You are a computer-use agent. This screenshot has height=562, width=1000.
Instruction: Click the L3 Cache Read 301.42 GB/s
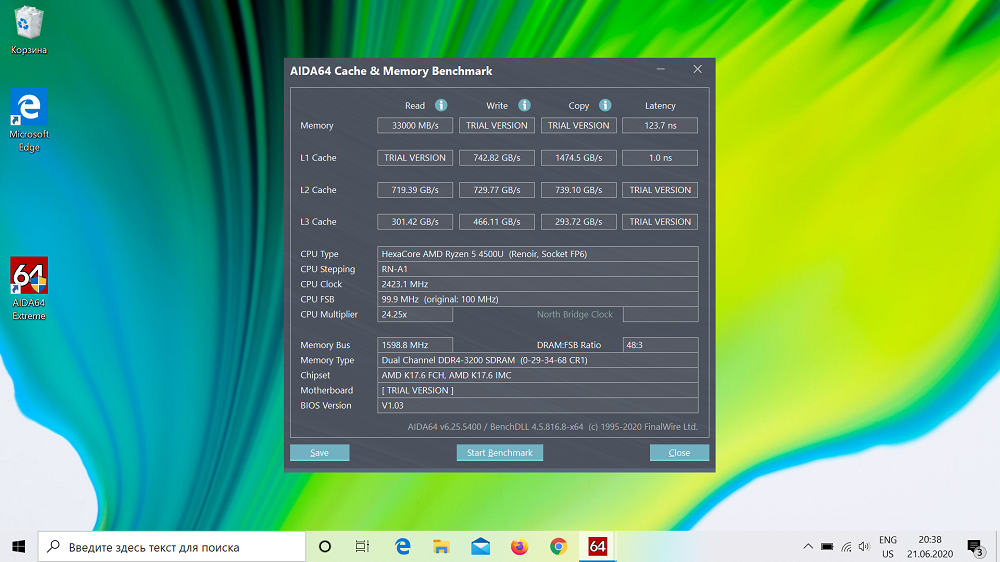point(415,222)
